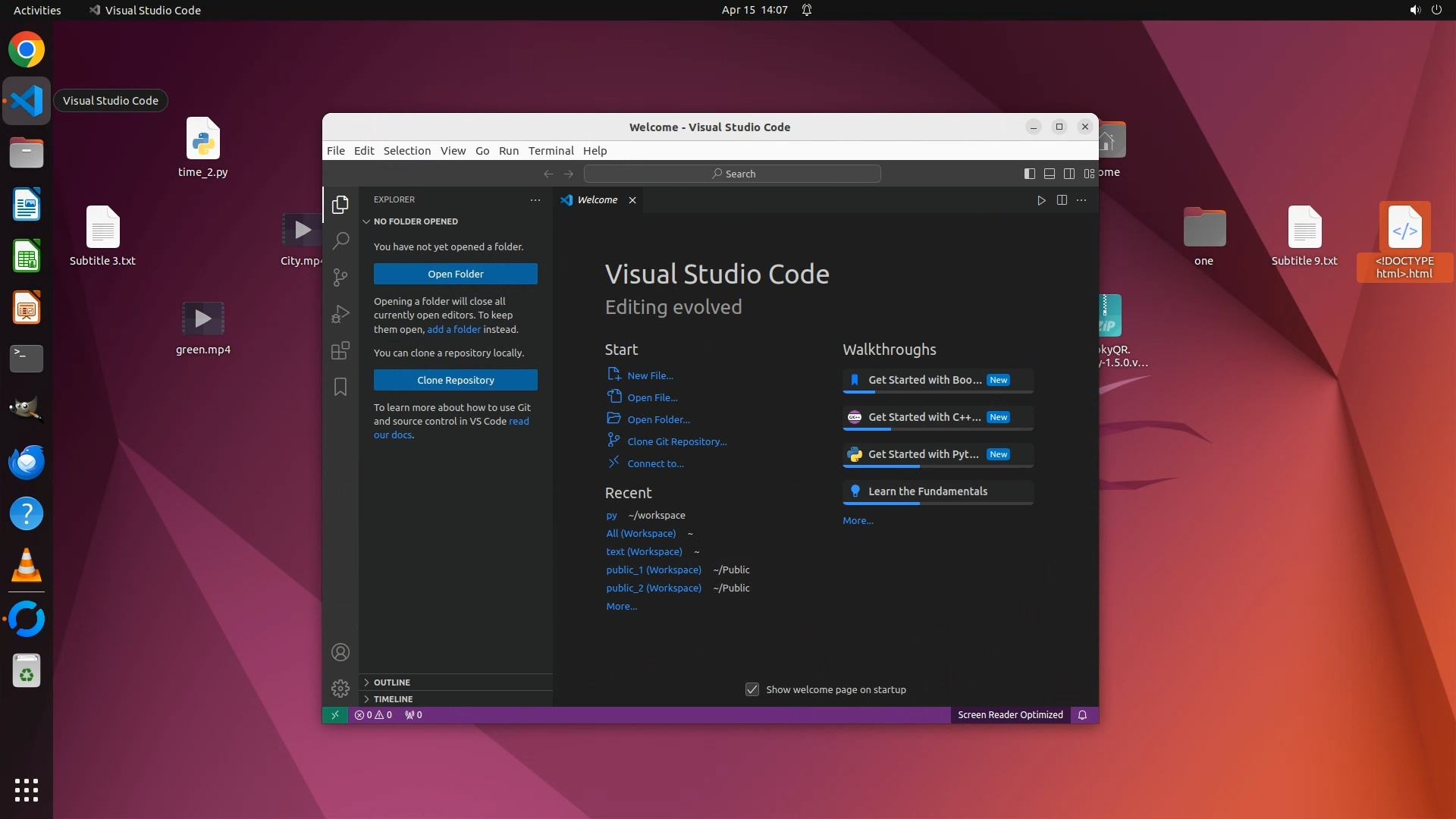1456x819 pixels.
Task: Click the Accounts icon
Action: click(340, 652)
